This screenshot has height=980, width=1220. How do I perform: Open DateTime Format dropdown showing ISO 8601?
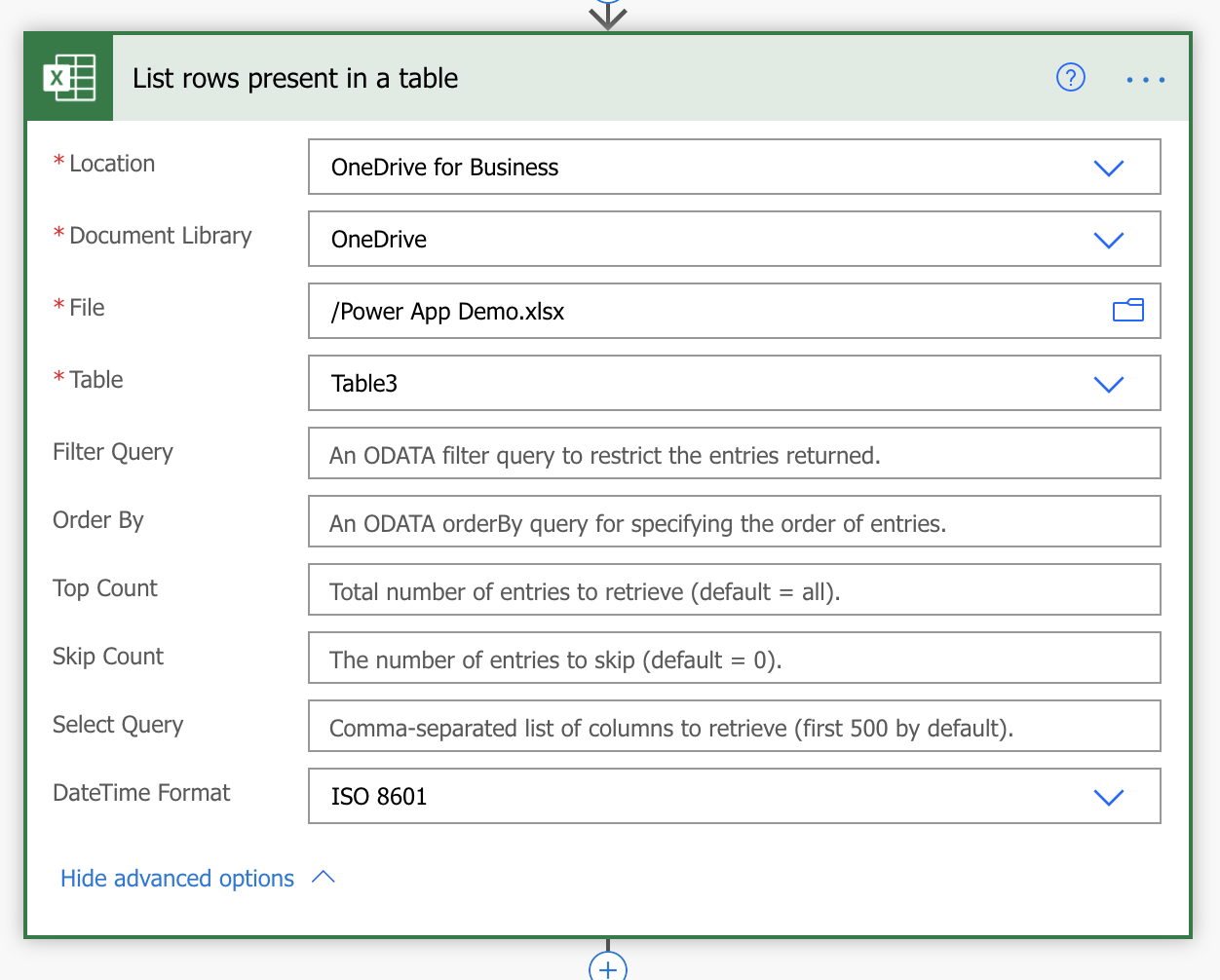click(1109, 797)
